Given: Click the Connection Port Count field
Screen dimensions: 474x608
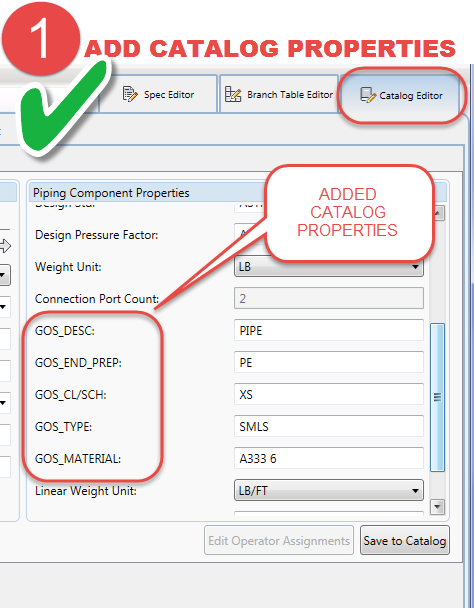Looking at the screenshot, I should point(329,298).
